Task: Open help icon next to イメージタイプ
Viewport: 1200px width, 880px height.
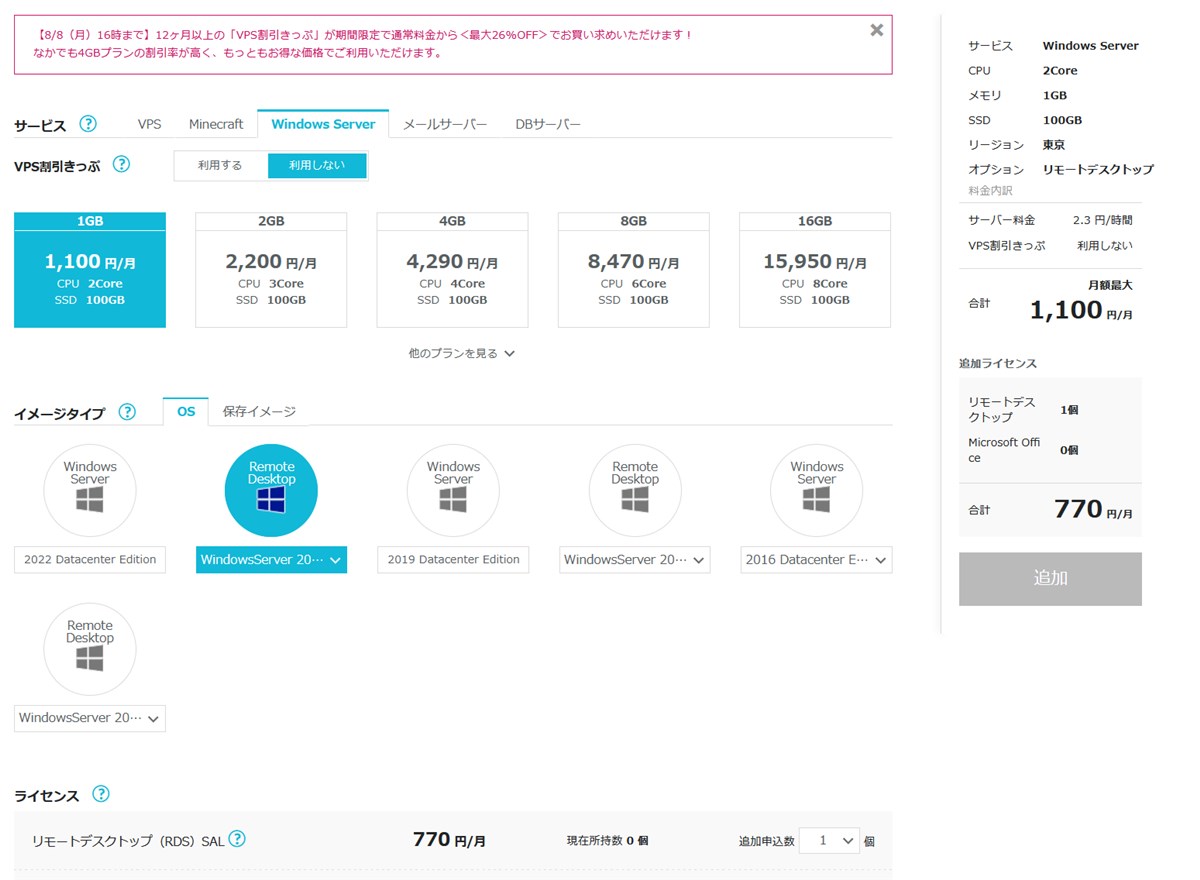Action: click(127, 411)
